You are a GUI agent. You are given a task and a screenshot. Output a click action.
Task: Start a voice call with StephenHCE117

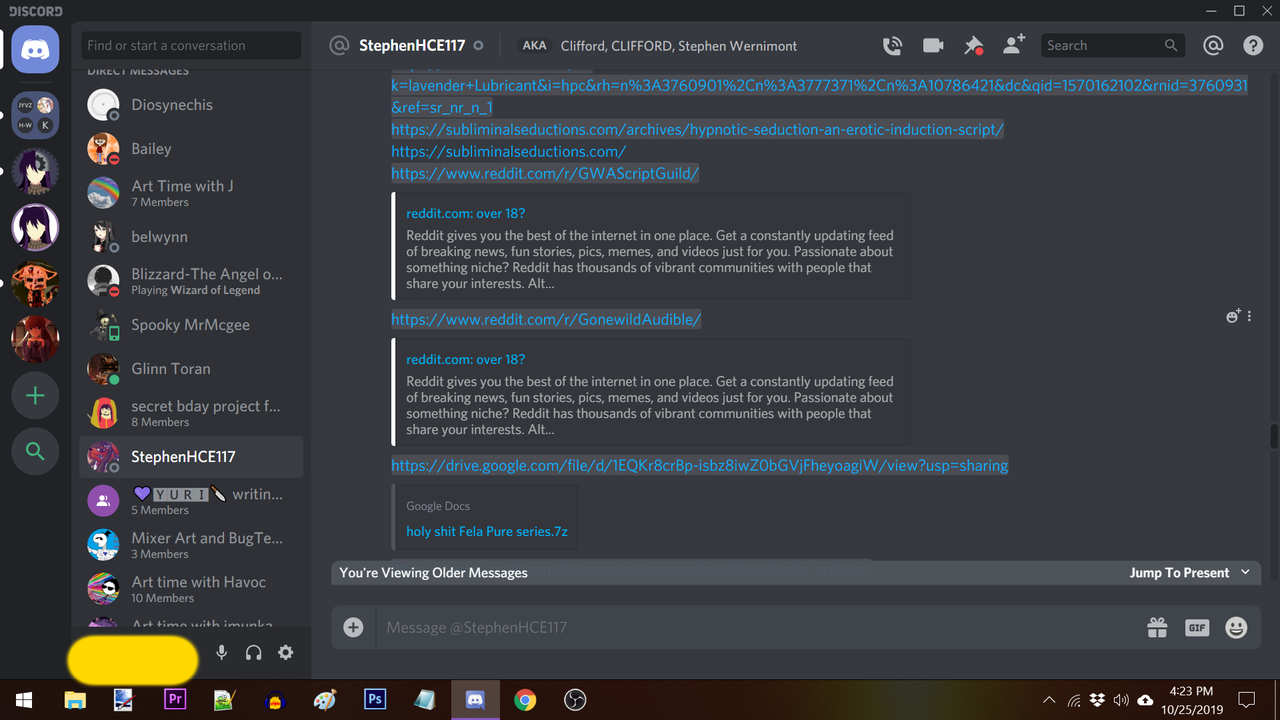[892, 45]
